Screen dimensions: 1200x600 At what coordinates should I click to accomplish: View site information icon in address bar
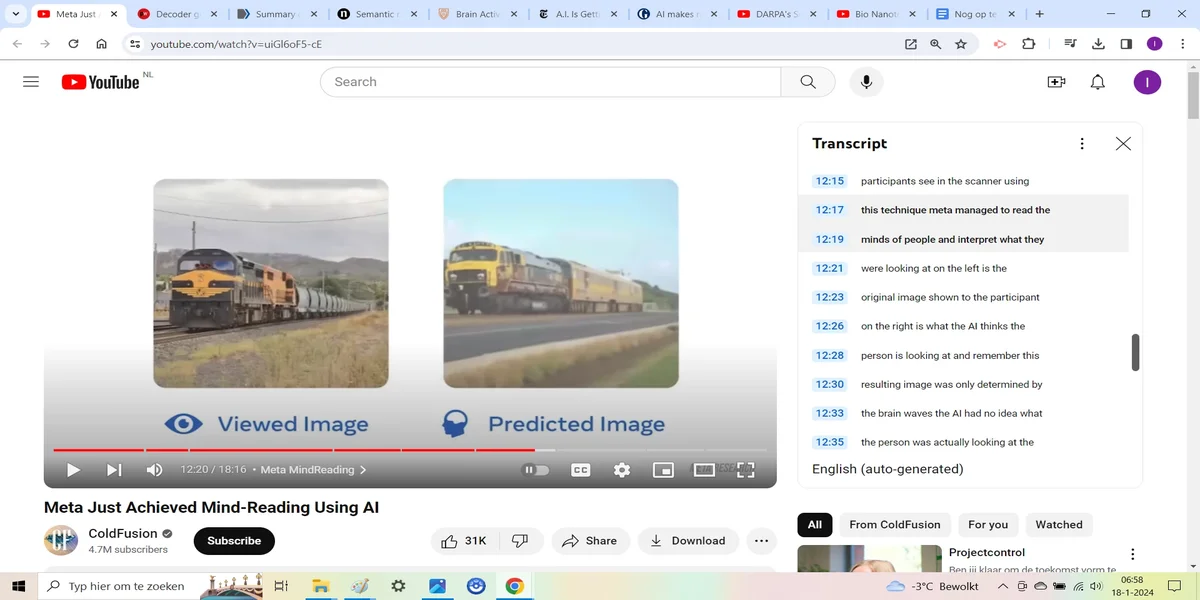[135, 44]
